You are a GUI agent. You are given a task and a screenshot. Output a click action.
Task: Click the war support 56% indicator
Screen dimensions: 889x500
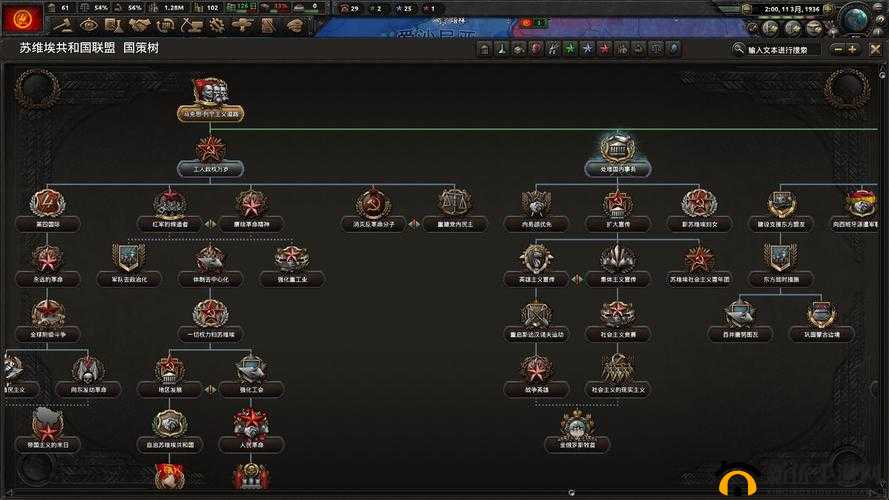coord(129,8)
